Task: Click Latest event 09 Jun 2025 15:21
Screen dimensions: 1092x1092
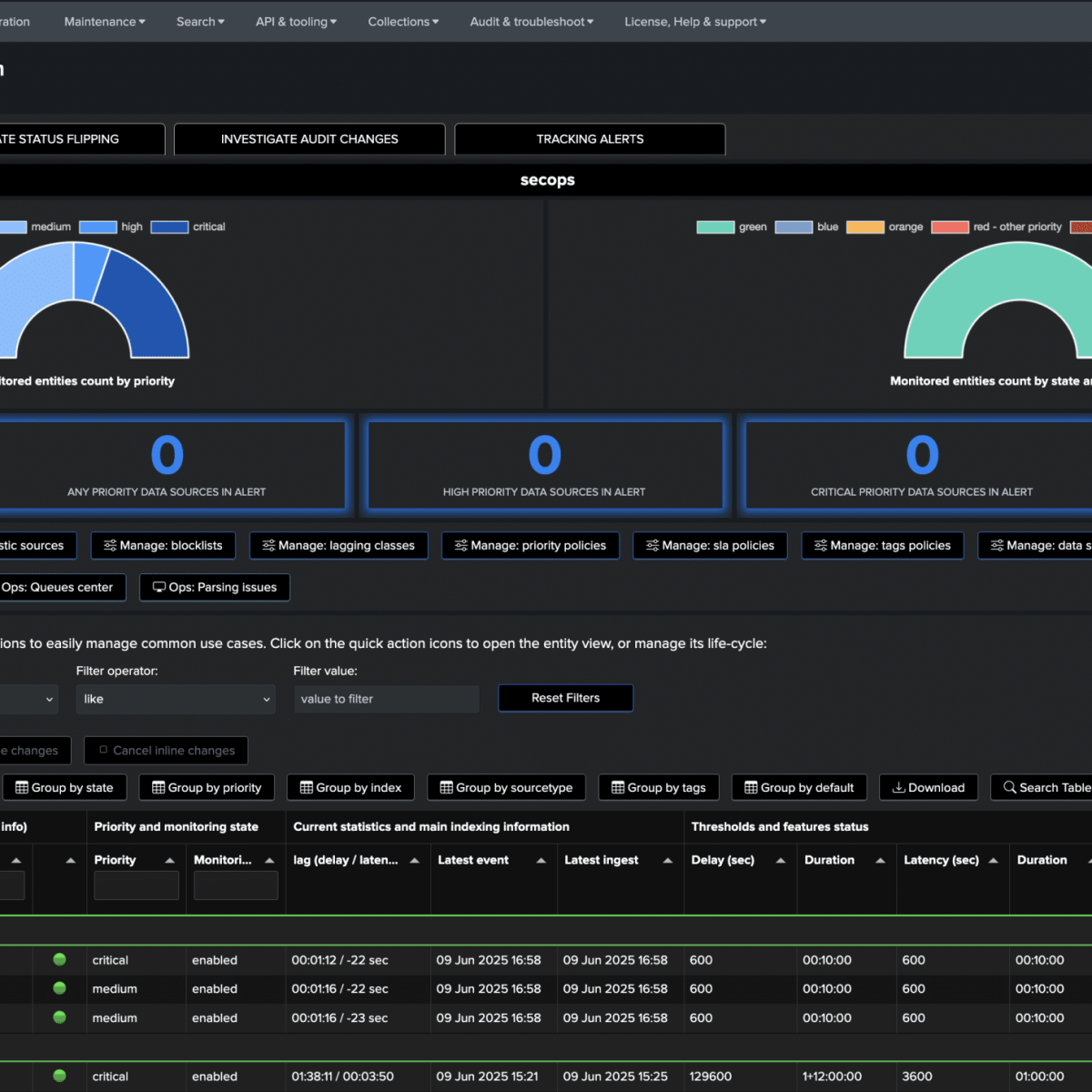Action: 487,1077
